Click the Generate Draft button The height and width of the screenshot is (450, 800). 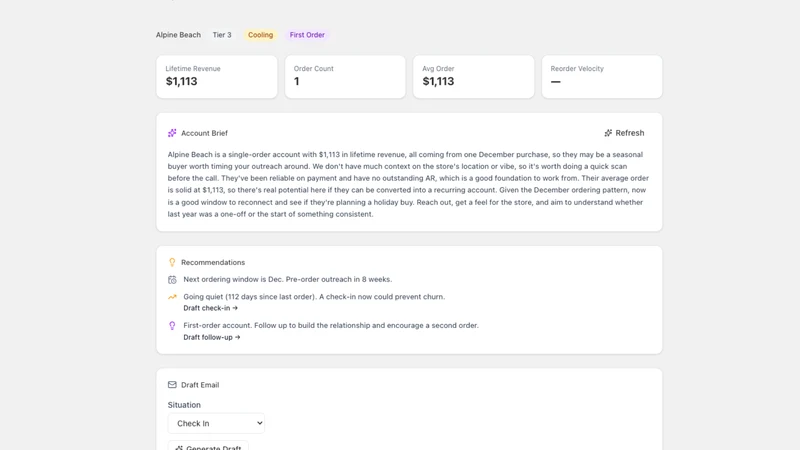click(208, 446)
